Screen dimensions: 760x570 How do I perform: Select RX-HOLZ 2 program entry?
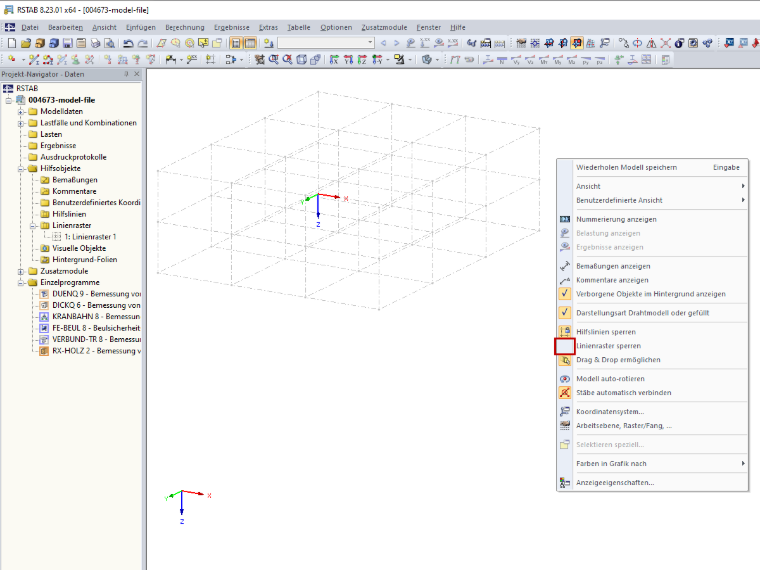[x=96, y=351]
